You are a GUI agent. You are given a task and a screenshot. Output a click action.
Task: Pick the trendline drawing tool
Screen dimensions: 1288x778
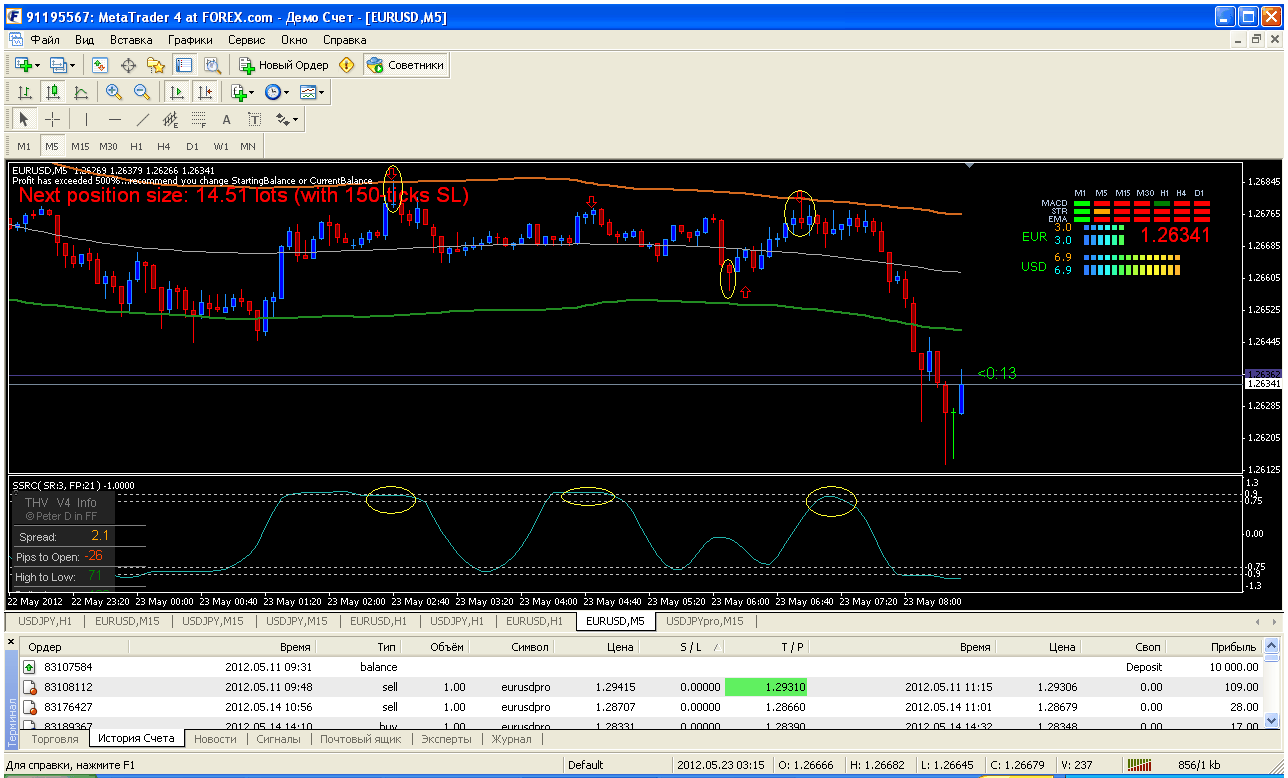[143, 119]
